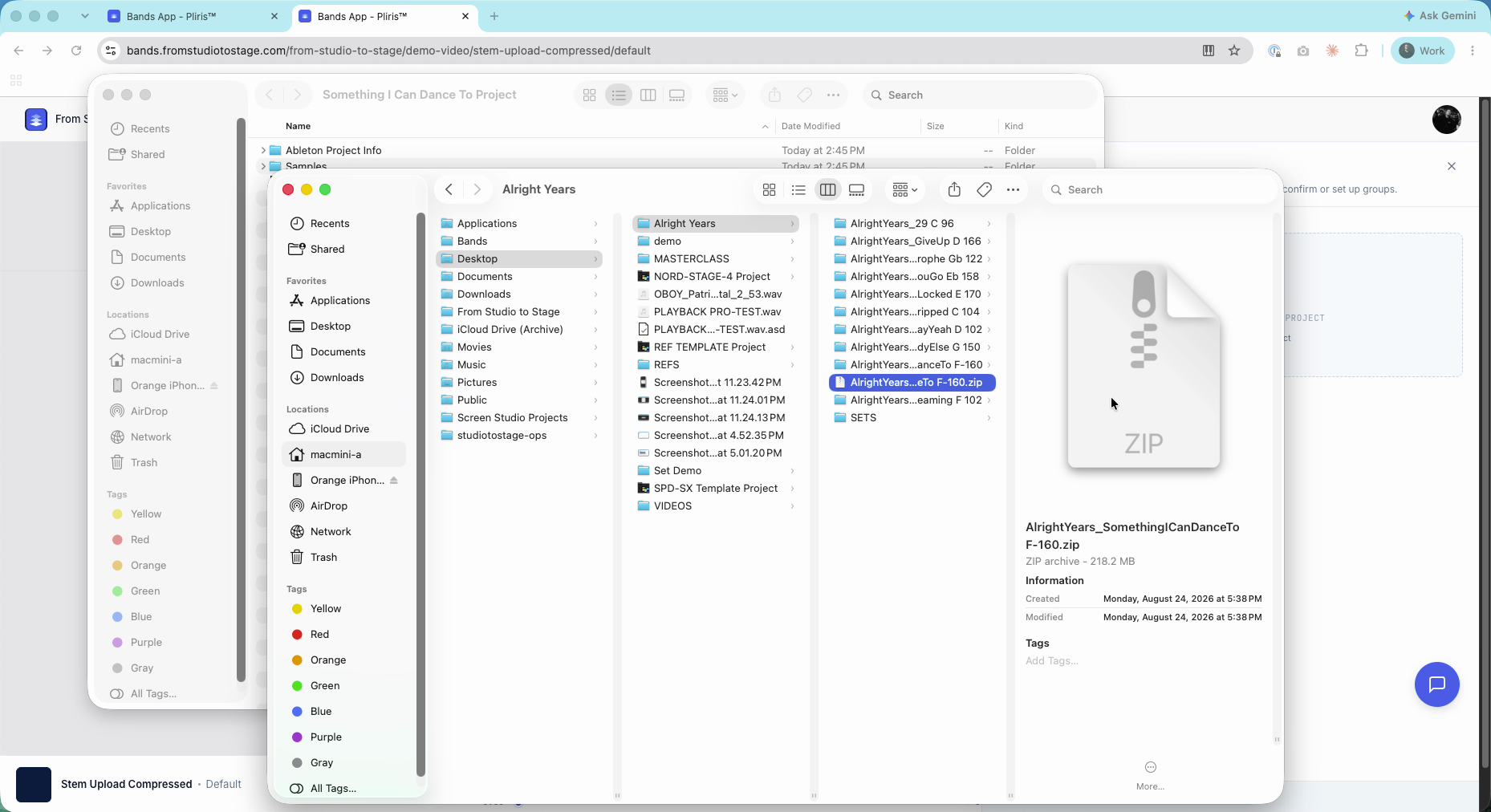The height and width of the screenshot is (812, 1491).
Task: Select Screenshot at 11.24.13 PM file
Action: [x=716, y=417]
